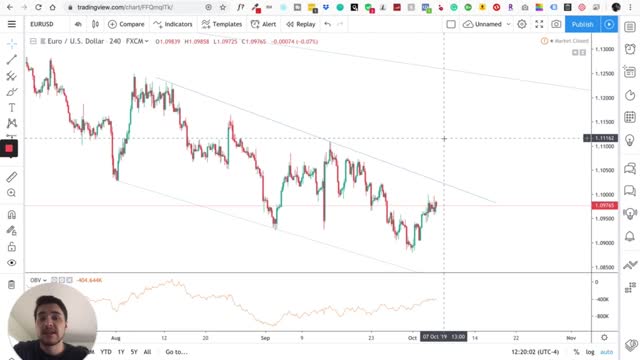The width and height of the screenshot is (640, 360).
Task: Publish the chart idea
Action: click(582, 24)
